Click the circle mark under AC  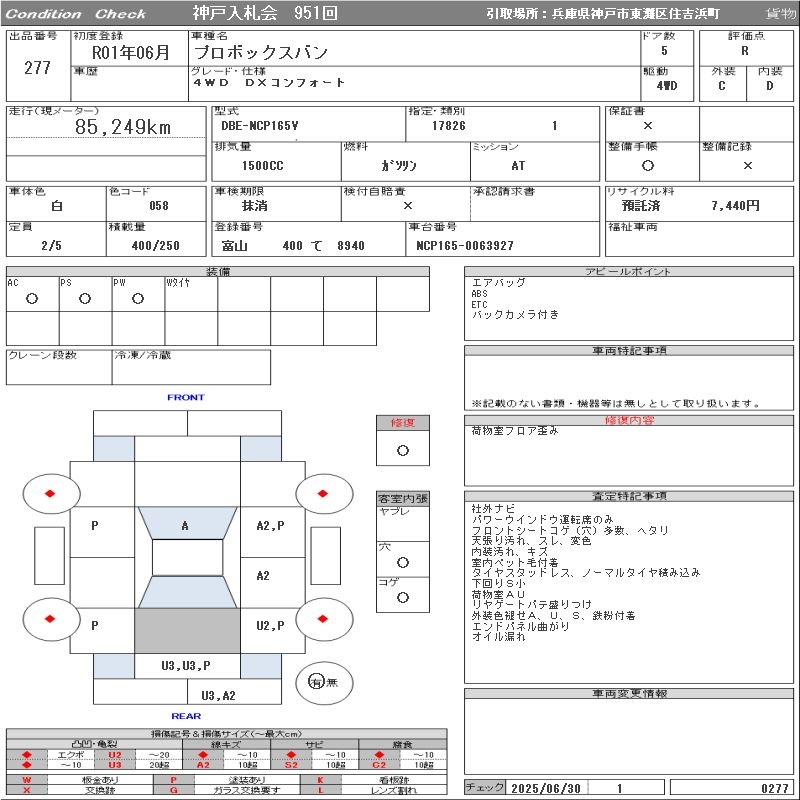pos(32,299)
